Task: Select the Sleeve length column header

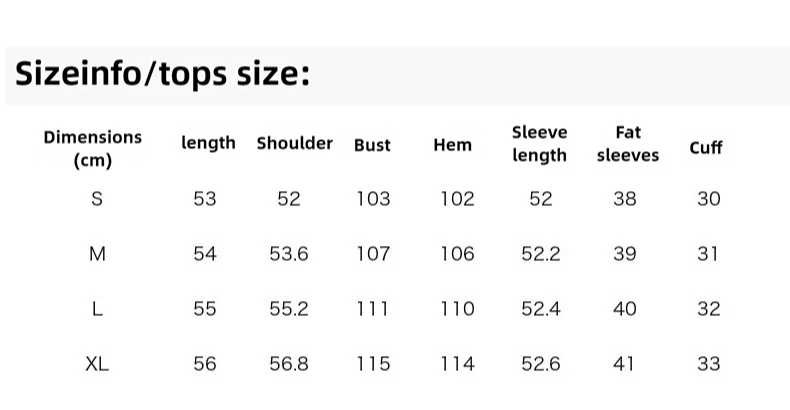Action: [x=540, y=144]
